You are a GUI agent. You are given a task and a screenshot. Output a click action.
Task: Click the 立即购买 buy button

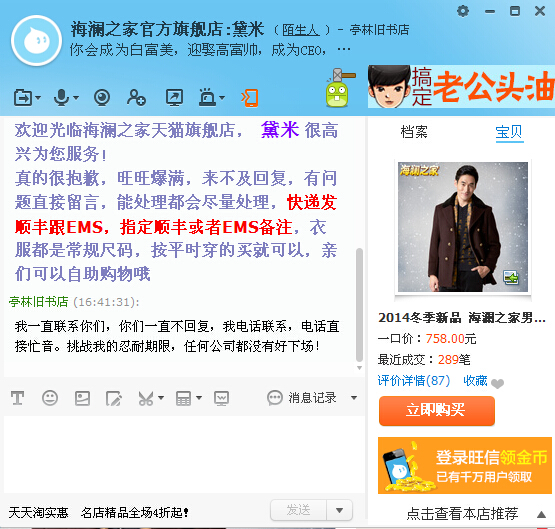pos(436,410)
